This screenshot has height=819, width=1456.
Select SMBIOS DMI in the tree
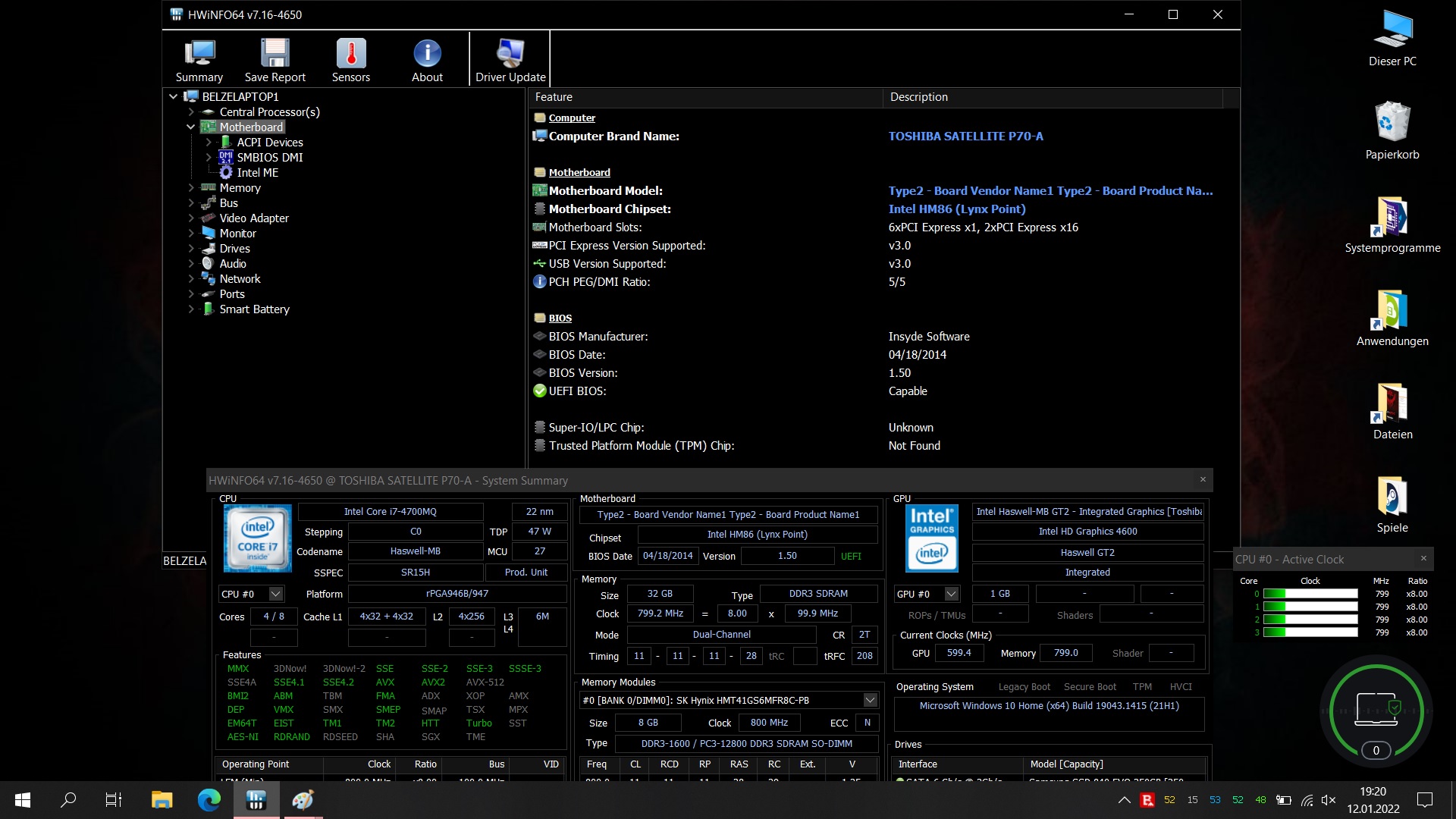pyautogui.click(x=269, y=158)
